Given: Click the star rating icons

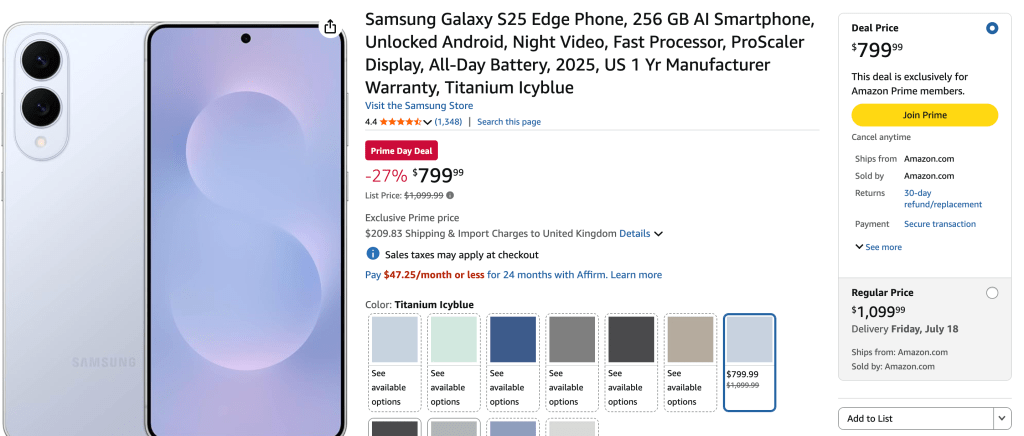Looking at the screenshot, I should [400, 122].
